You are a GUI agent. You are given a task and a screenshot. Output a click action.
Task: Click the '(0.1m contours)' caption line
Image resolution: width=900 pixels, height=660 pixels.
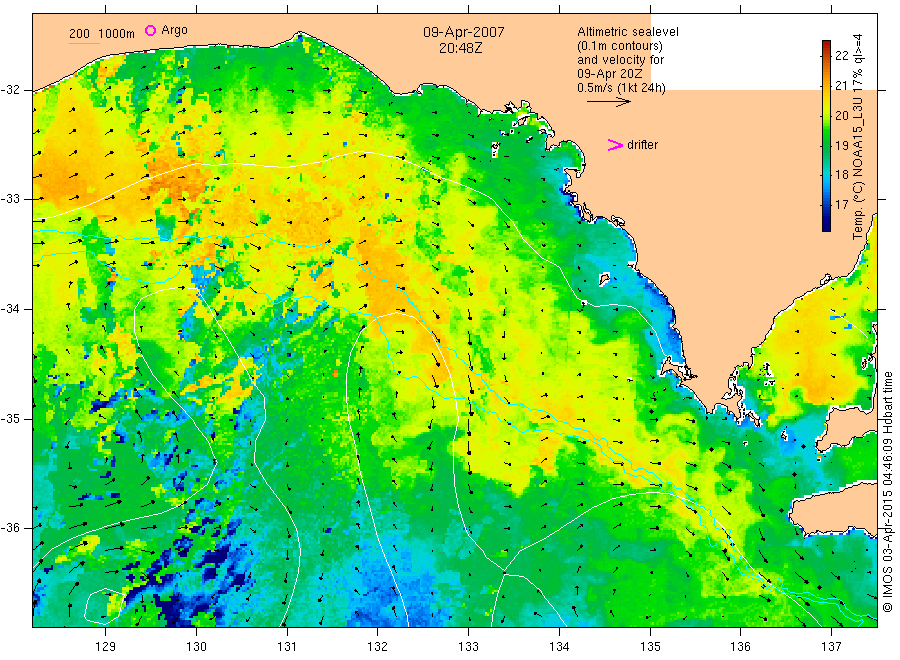tap(620, 46)
